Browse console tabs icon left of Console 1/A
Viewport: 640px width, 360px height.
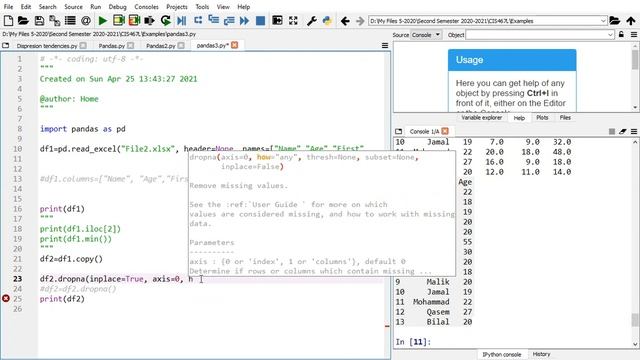(x=399, y=131)
